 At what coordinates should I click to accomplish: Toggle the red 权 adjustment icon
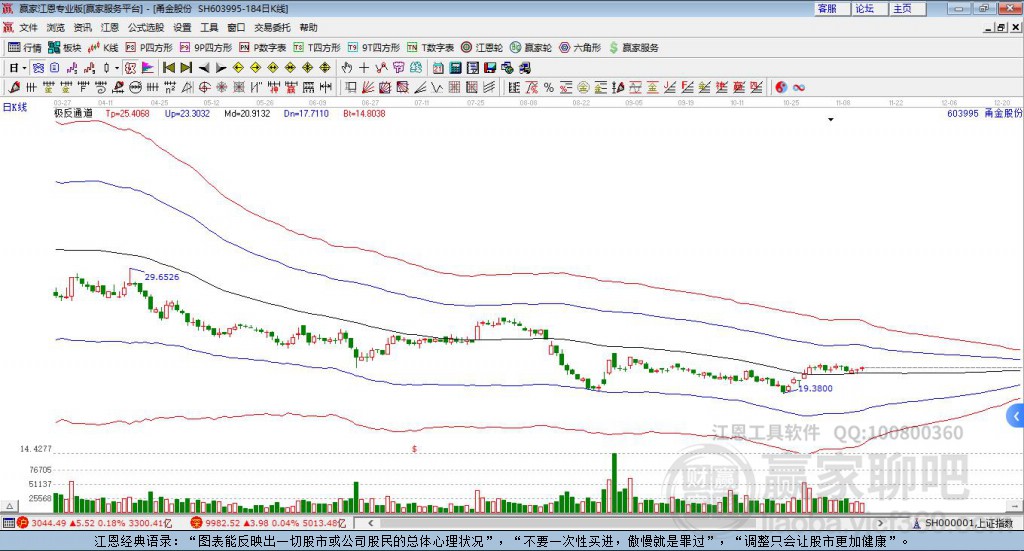[129, 68]
